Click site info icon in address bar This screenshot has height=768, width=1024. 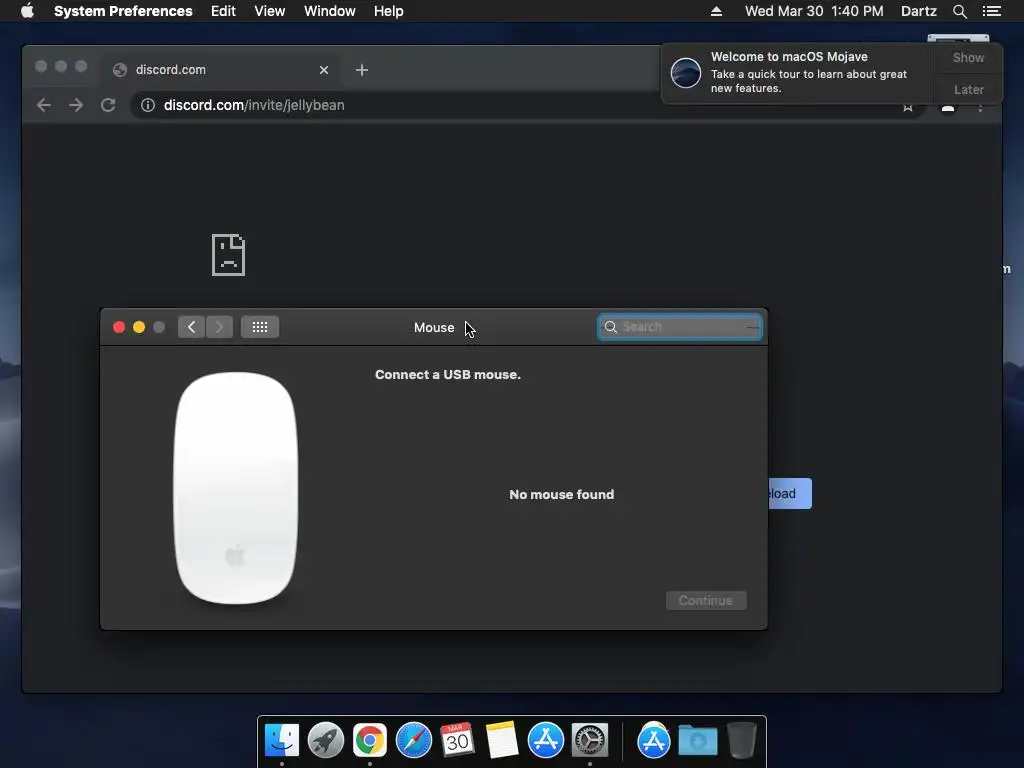148,105
